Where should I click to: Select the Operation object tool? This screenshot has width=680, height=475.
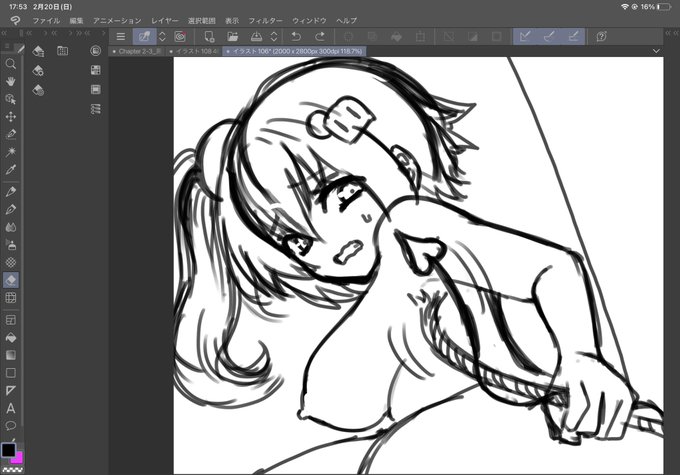tap(11, 99)
